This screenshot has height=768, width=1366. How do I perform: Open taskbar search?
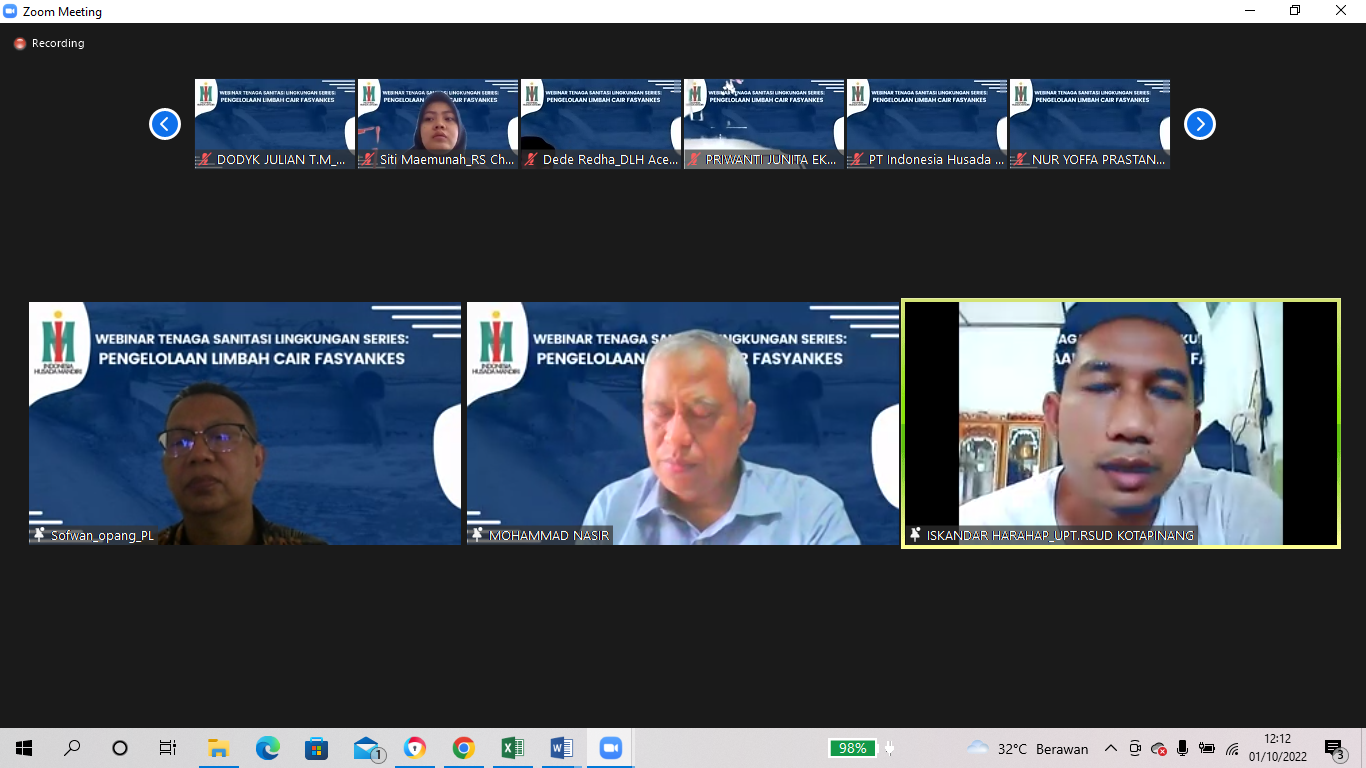click(x=72, y=748)
